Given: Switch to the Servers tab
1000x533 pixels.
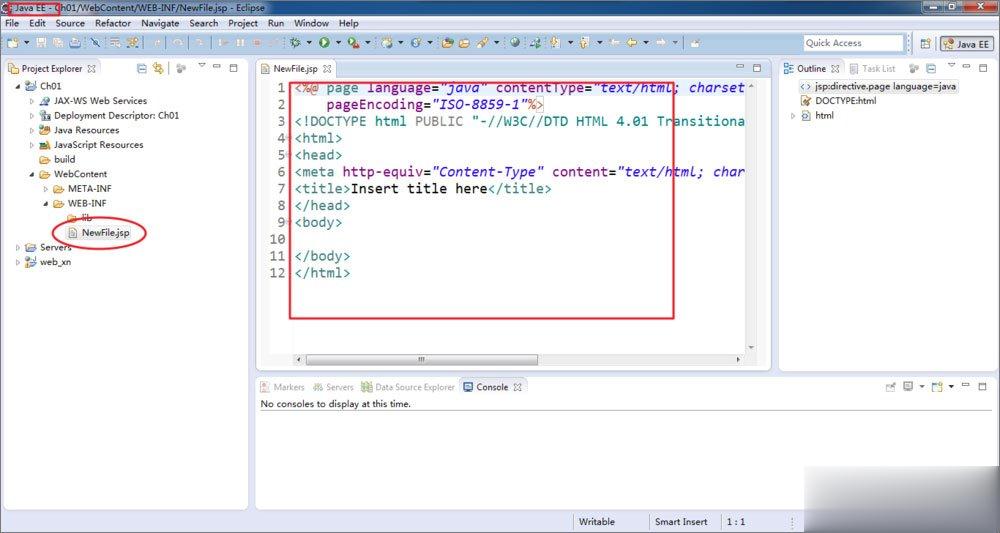Looking at the screenshot, I should pyautogui.click(x=333, y=387).
